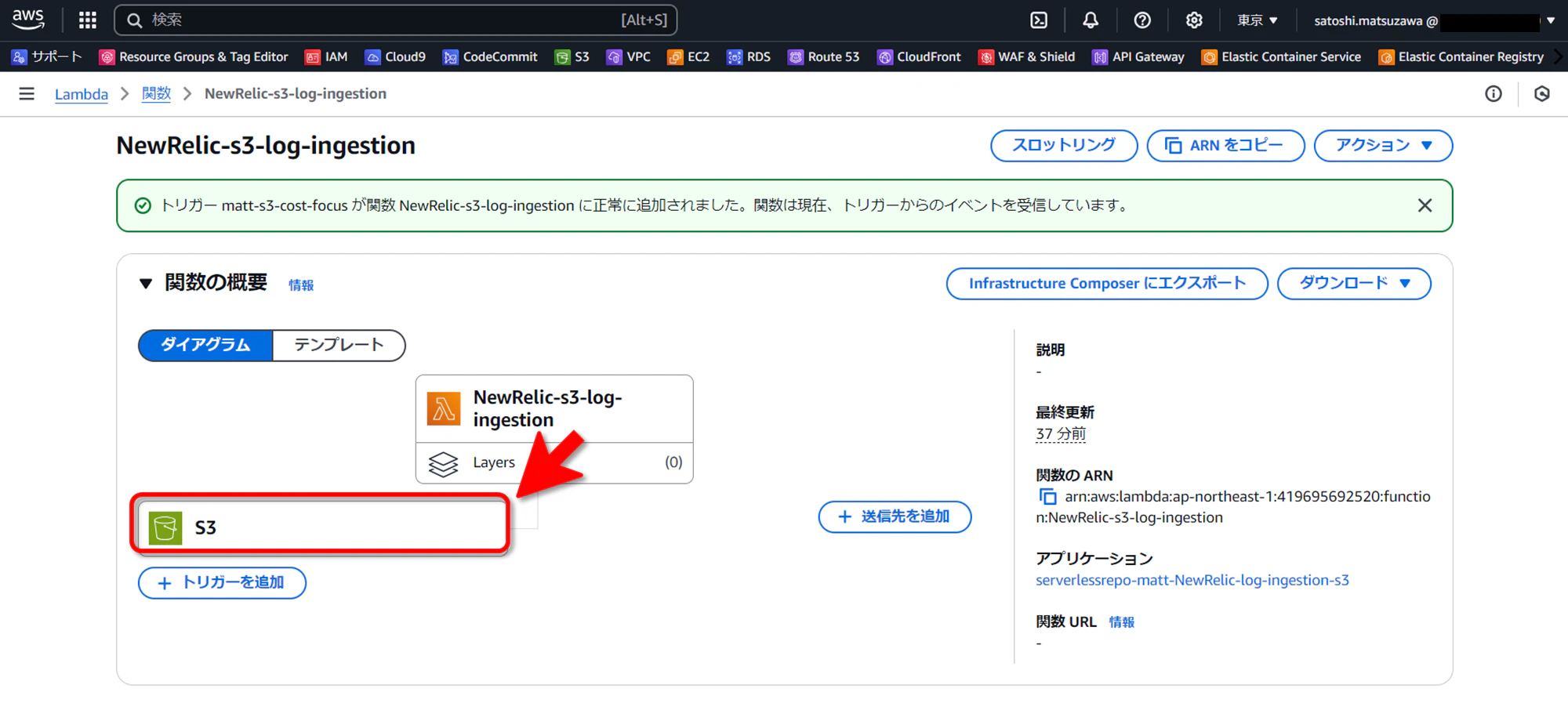Open the settings gear icon
Image resolution: width=1568 pixels, height=703 pixels.
(x=1194, y=20)
